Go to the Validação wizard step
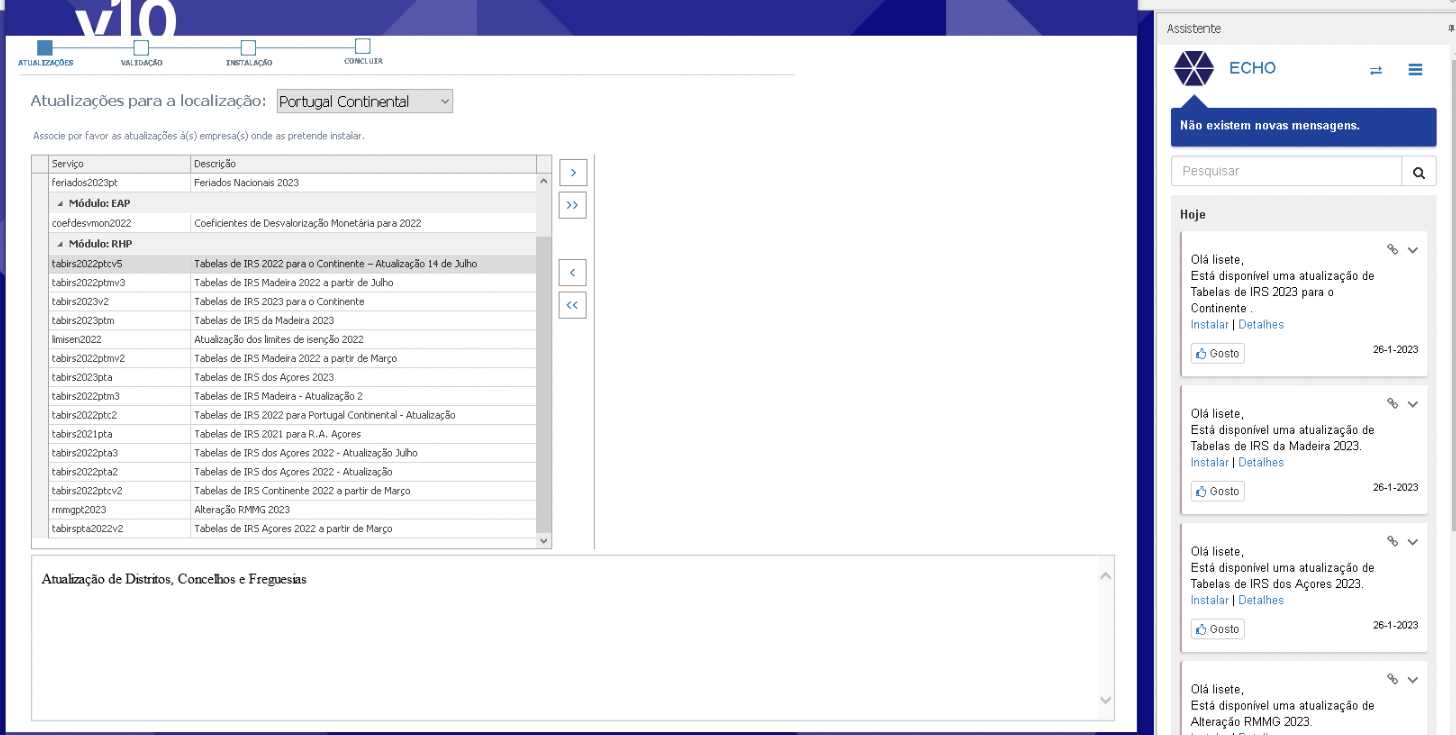Screen dimensions: 1456x735 pyautogui.click(x=141, y=48)
